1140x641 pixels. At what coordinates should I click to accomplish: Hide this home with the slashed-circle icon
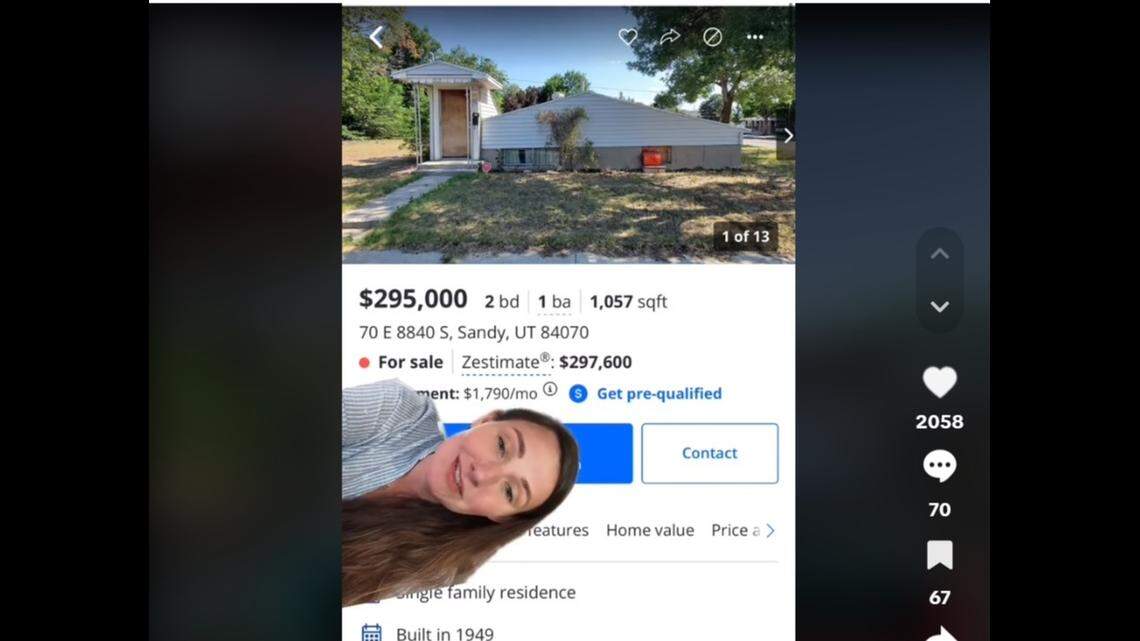coord(712,36)
